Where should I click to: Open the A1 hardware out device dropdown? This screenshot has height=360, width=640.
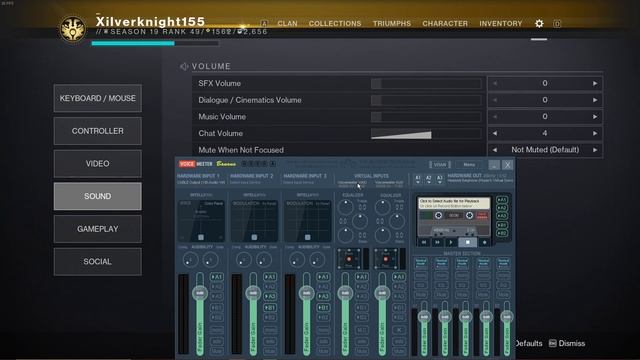tap(418, 179)
